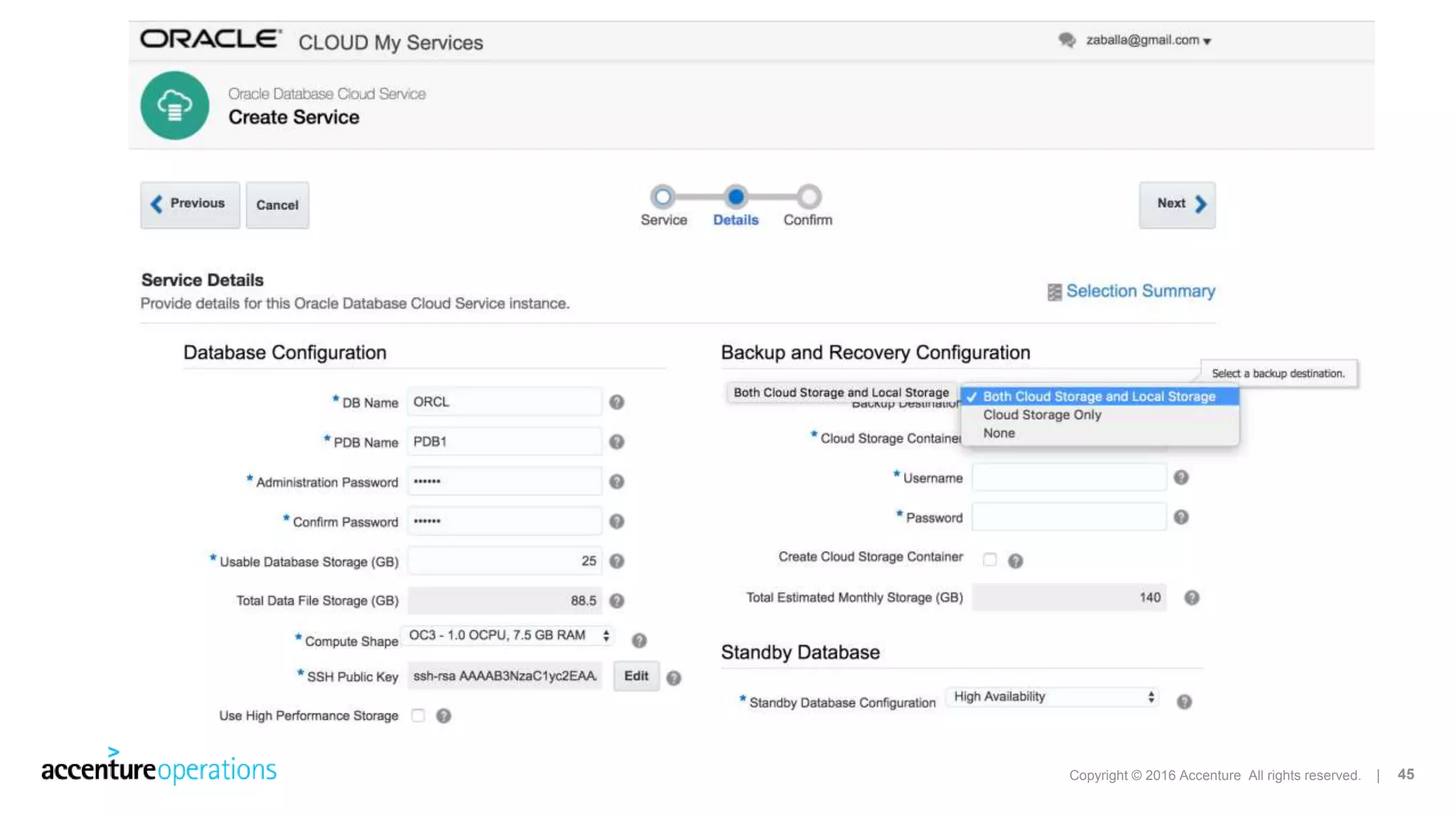Click help icon beside Compute Shape

tap(639, 641)
